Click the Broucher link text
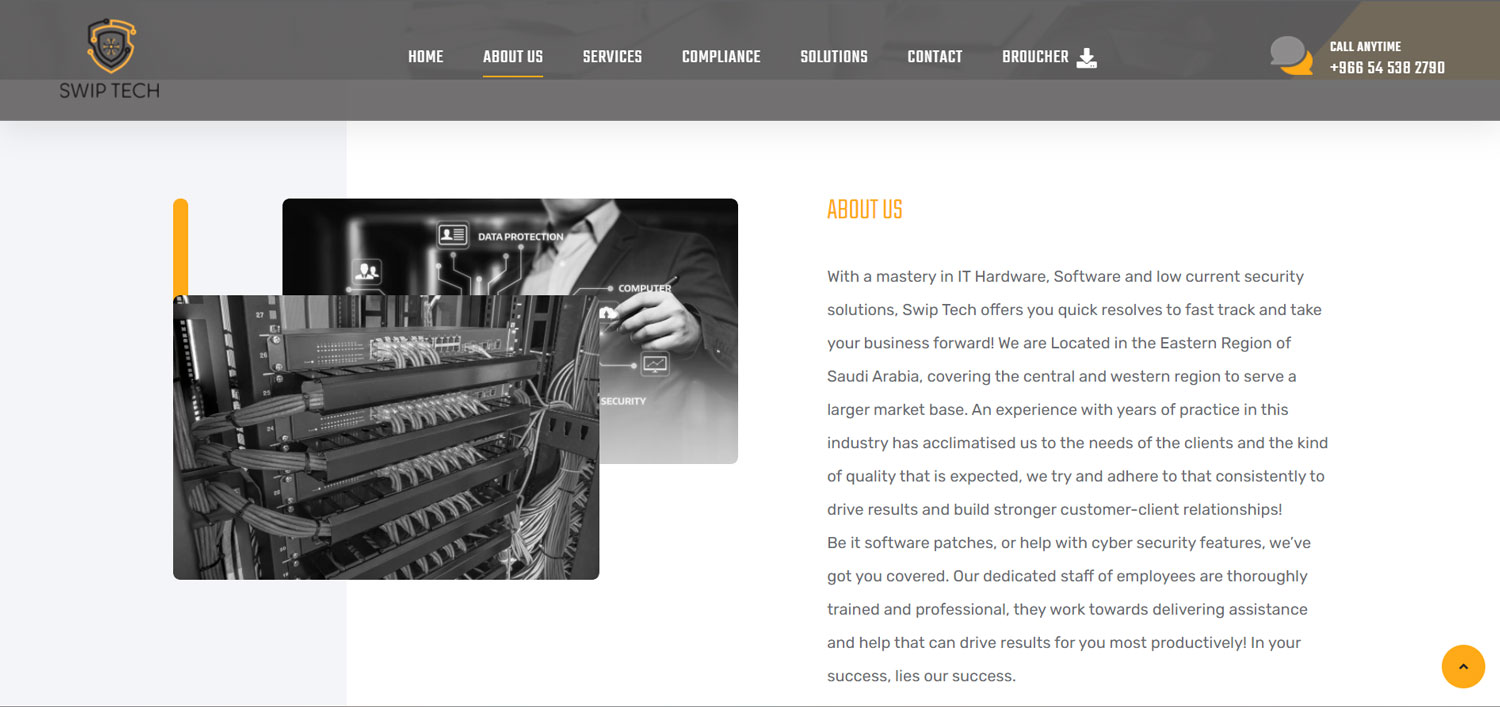1500x707 pixels. 1035,57
